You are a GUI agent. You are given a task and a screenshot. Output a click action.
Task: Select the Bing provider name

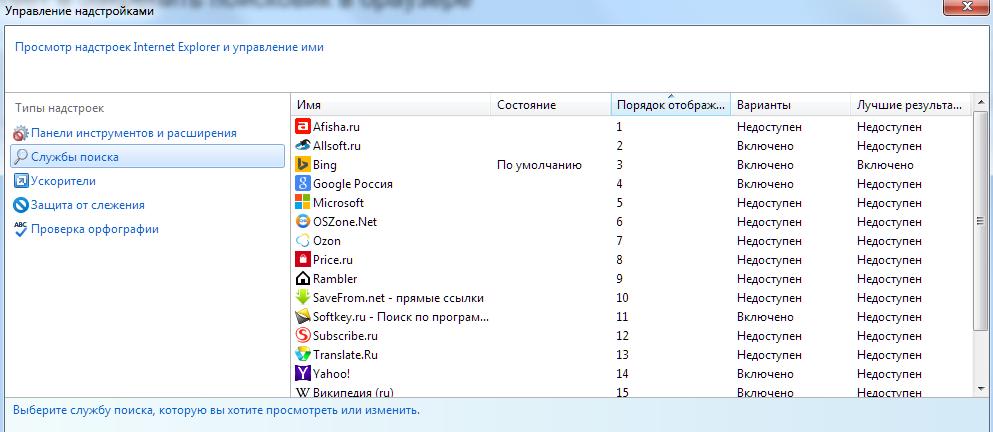325,165
